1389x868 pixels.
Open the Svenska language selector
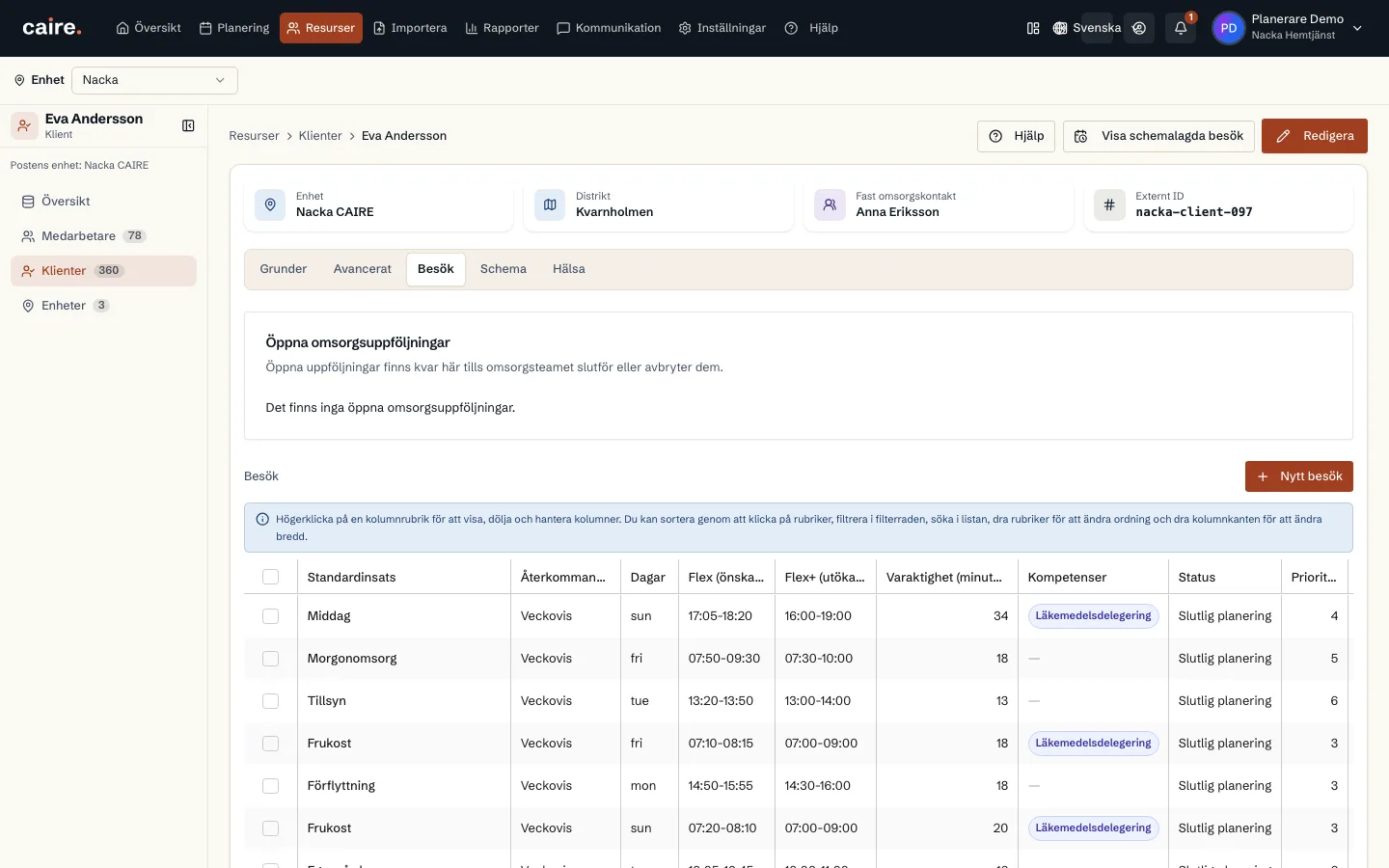tap(1087, 28)
